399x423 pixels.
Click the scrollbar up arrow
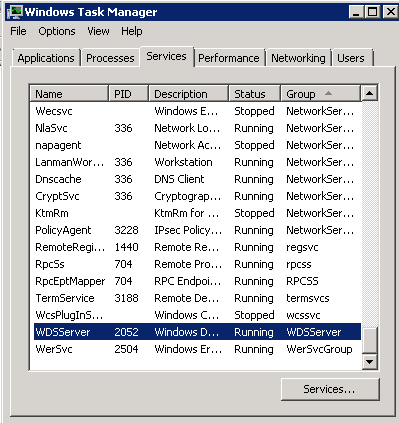tap(369, 93)
